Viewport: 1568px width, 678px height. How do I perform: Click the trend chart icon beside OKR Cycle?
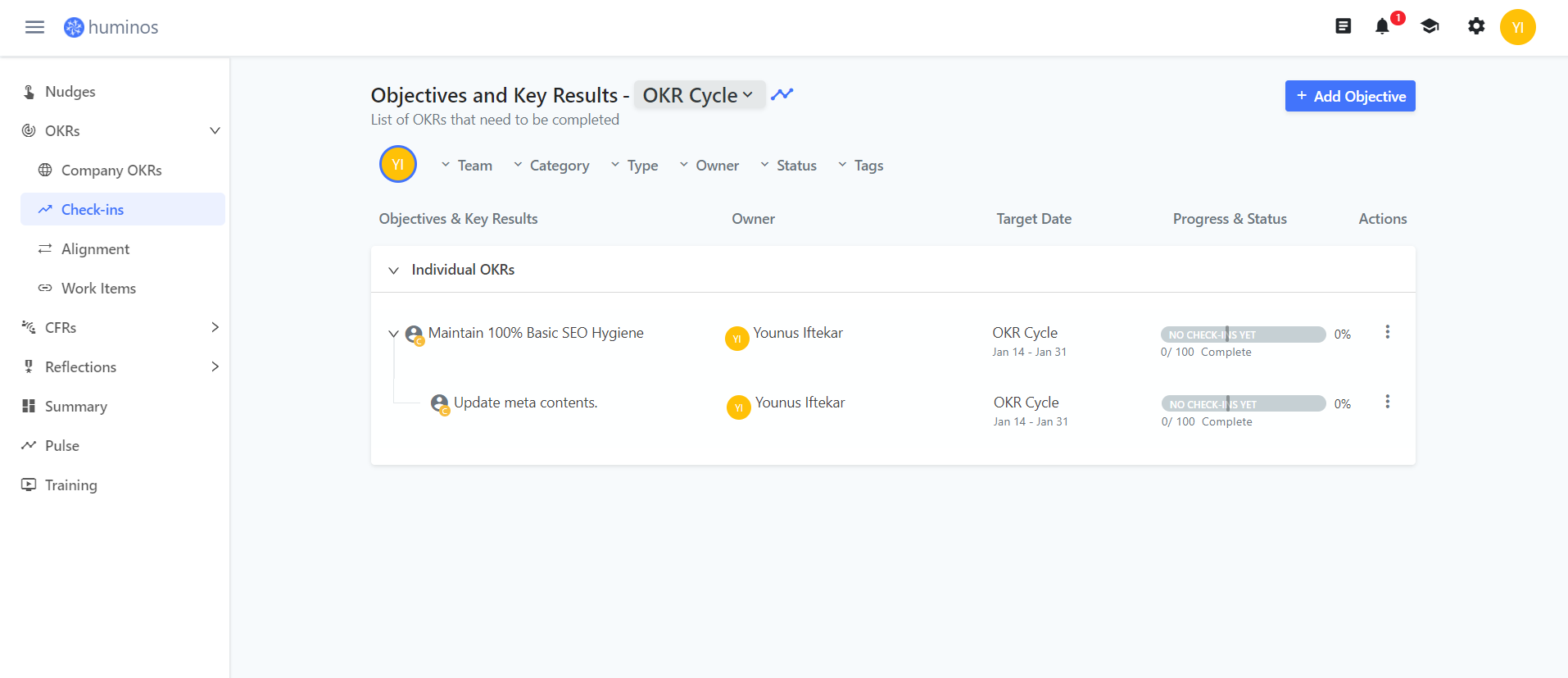(x=782, y=95)
